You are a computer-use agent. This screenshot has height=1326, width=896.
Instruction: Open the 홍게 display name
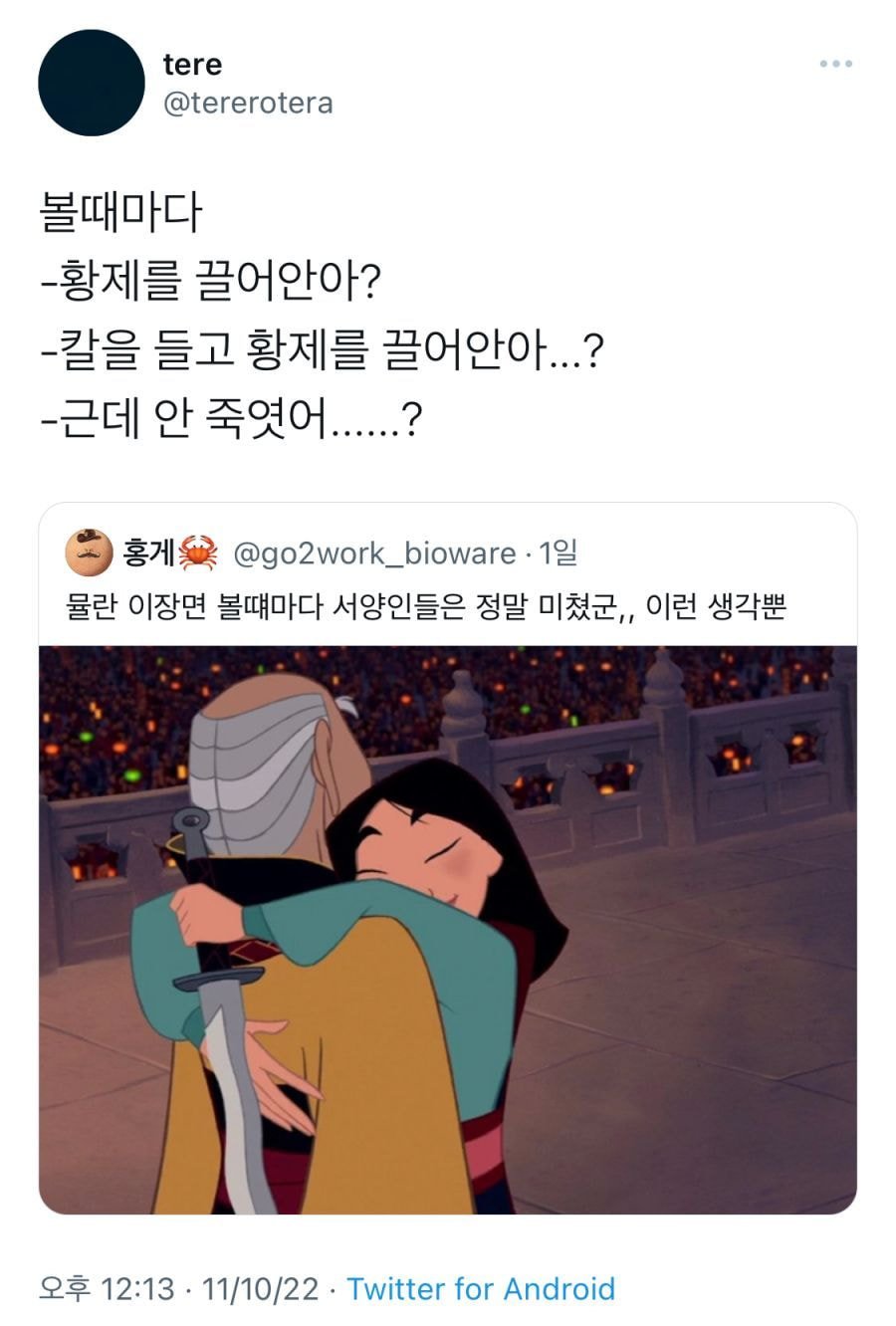(149, 552)
